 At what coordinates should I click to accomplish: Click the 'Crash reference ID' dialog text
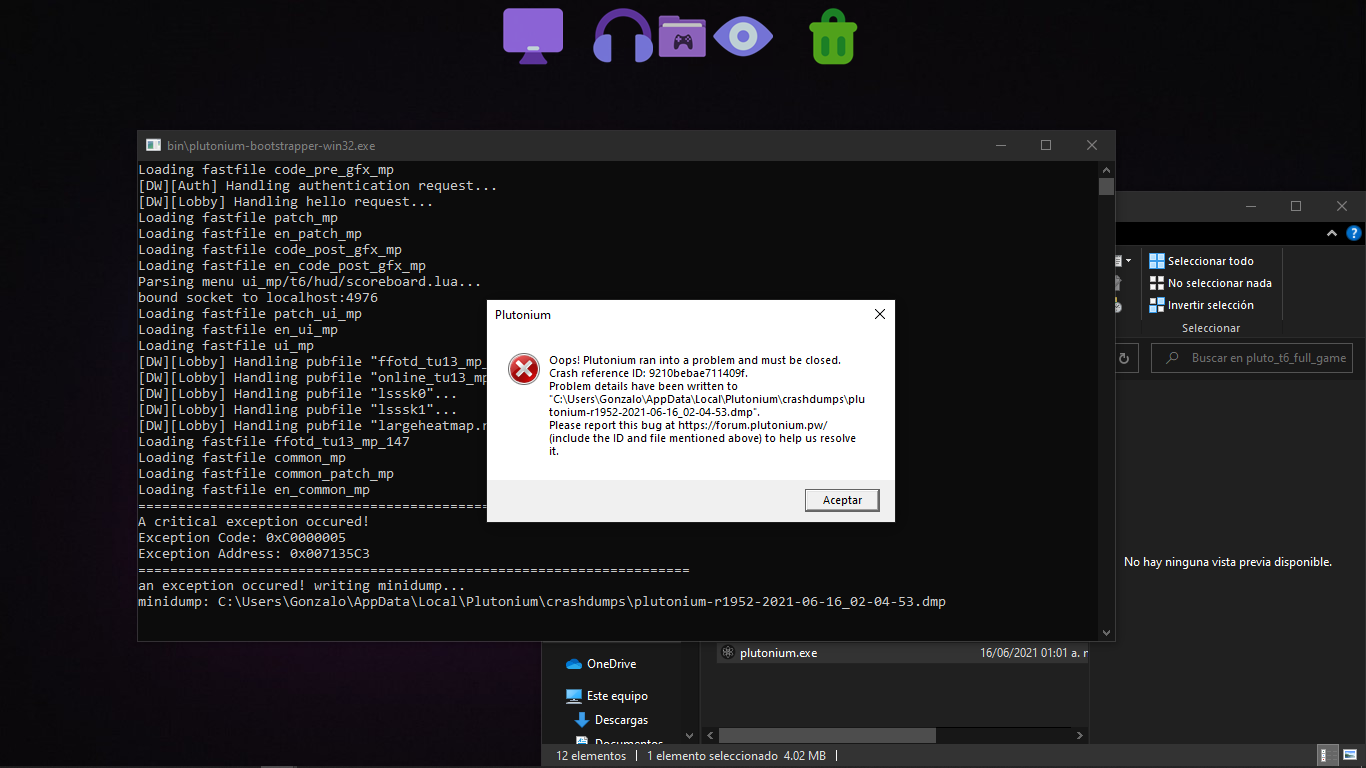coord(648,373)
